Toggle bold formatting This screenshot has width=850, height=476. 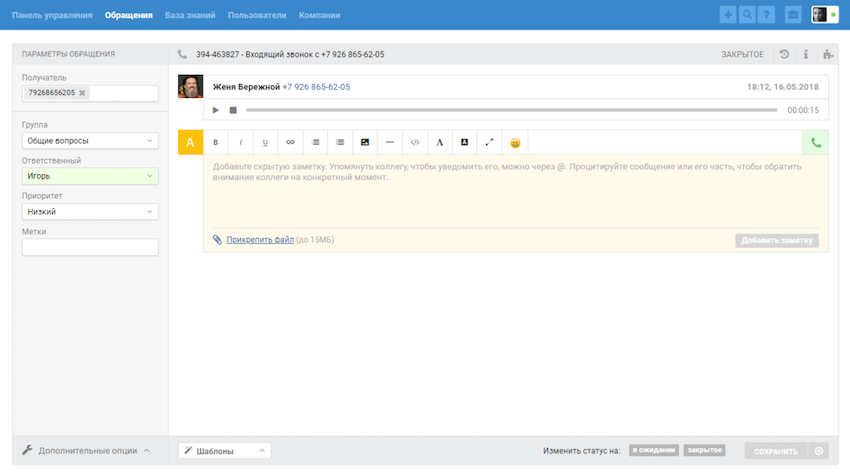216,143
